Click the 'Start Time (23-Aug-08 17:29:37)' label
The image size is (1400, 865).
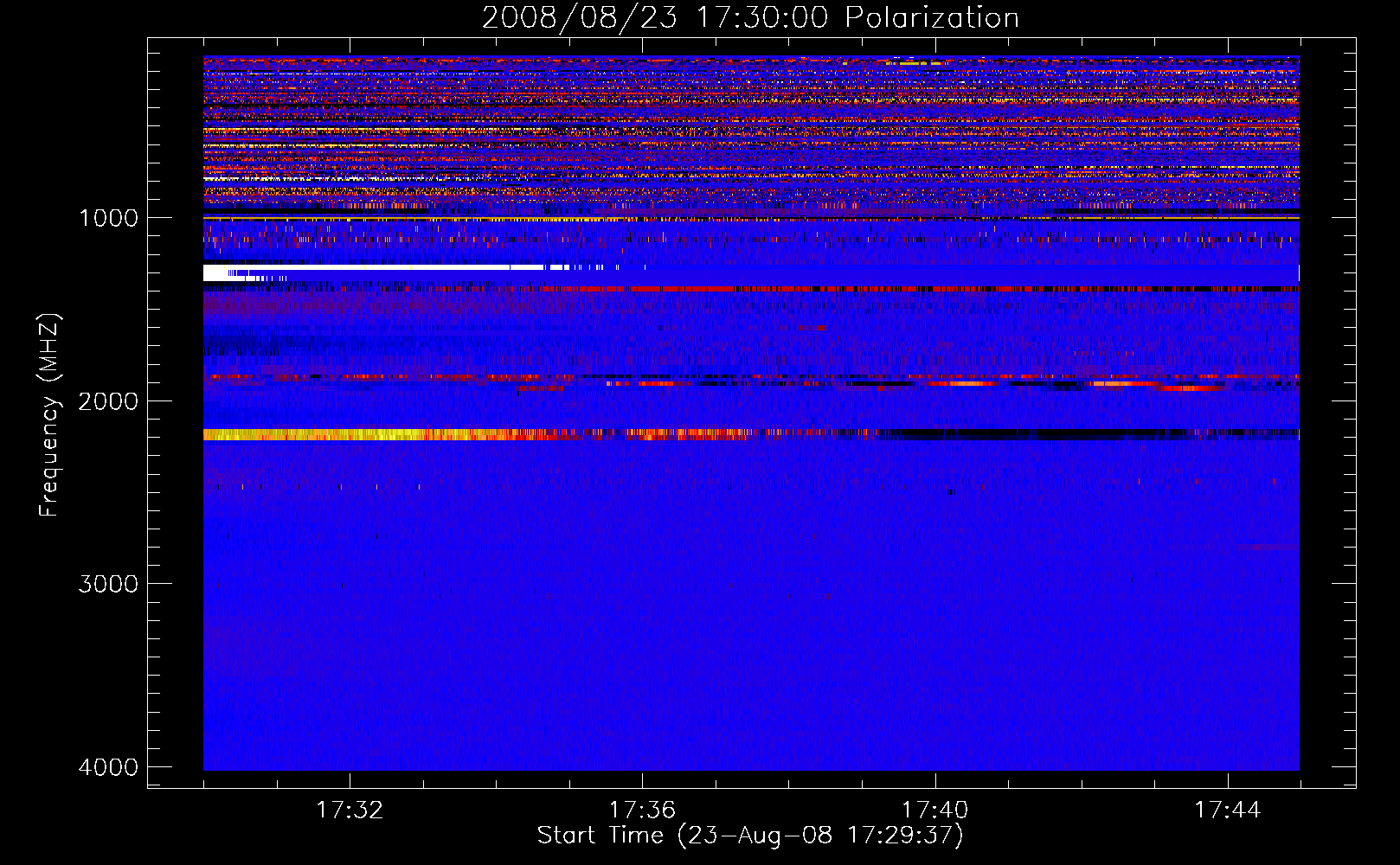(750, 836)
